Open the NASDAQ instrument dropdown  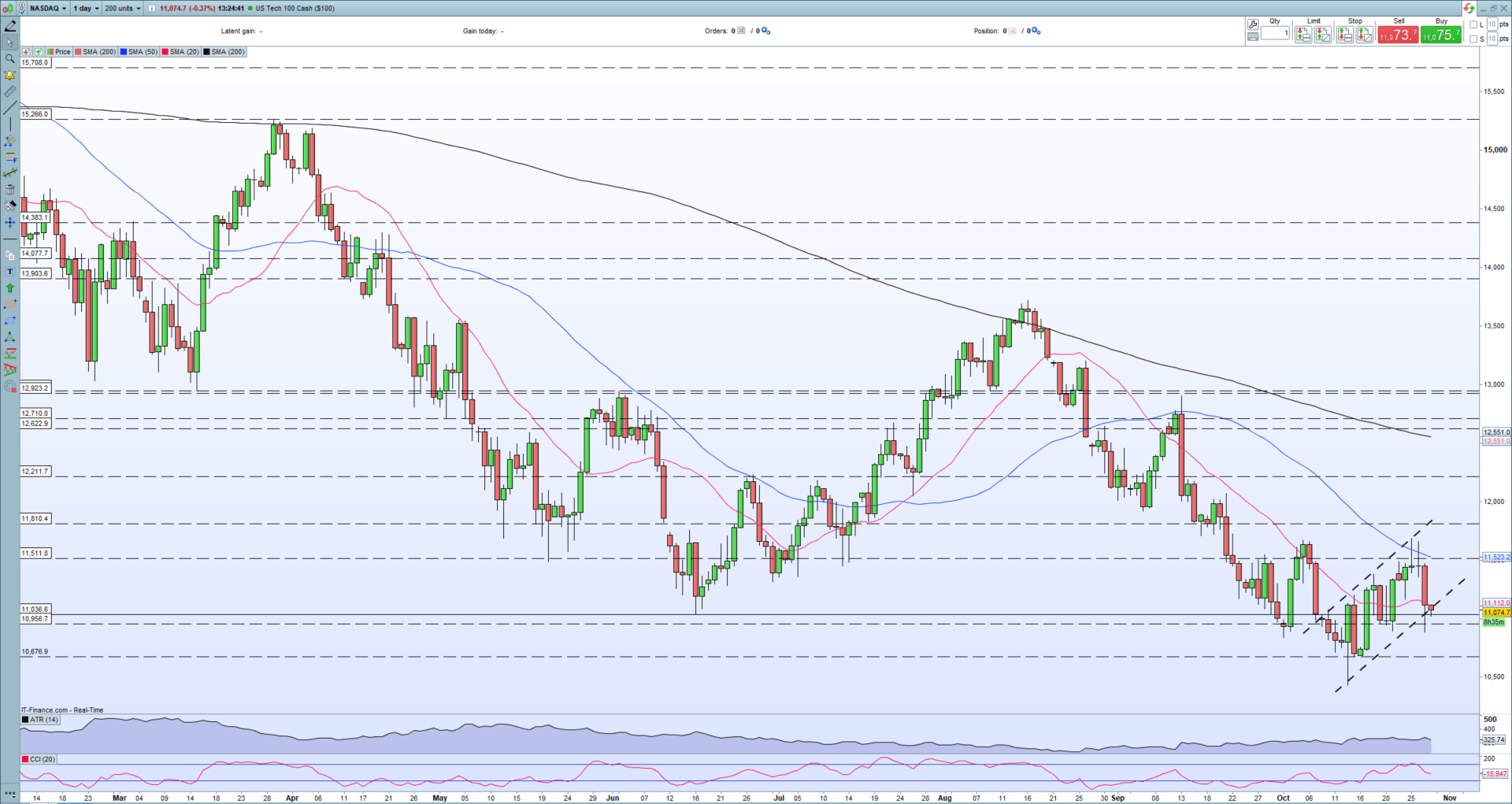[x=48, y=8]
